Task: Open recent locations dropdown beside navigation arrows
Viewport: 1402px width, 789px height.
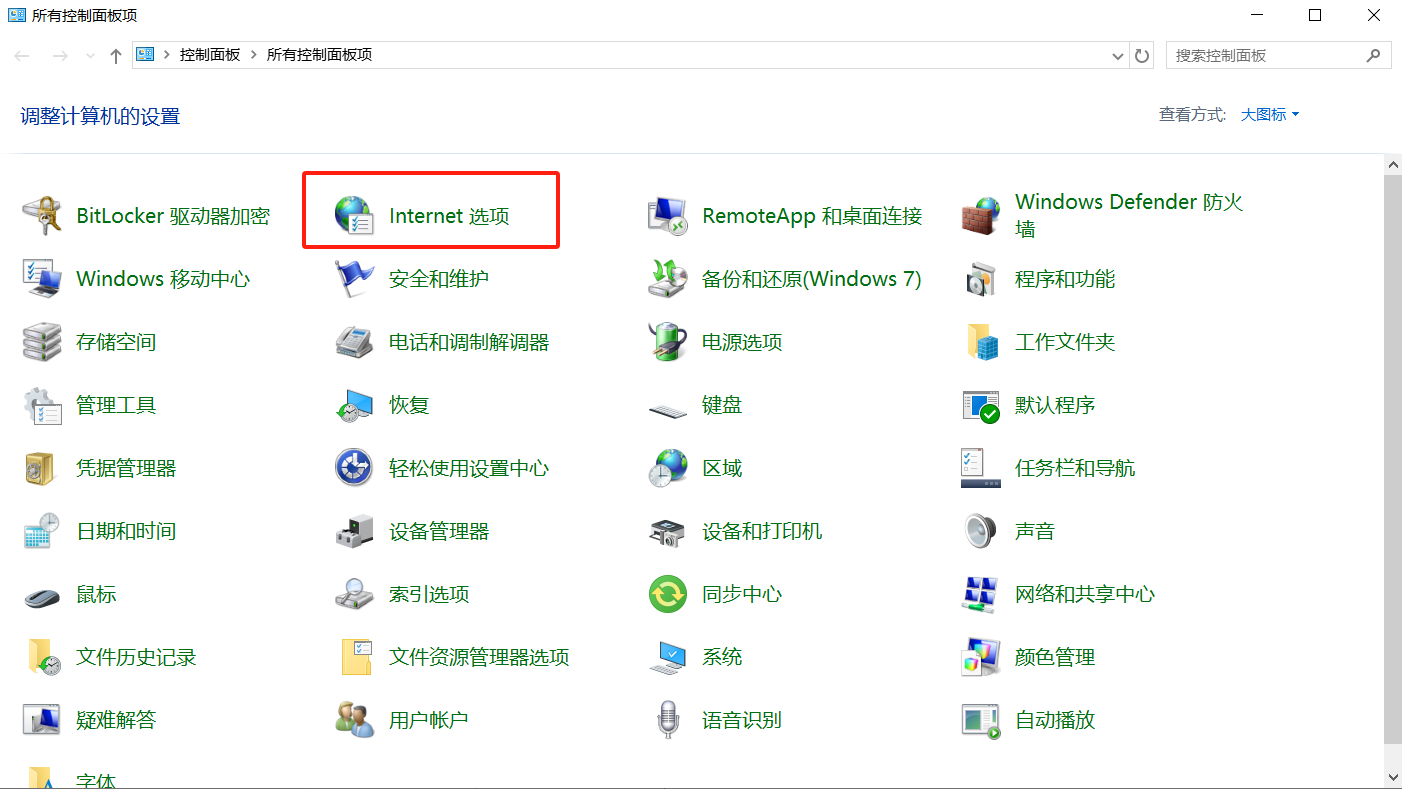Action: coord(90,56)
